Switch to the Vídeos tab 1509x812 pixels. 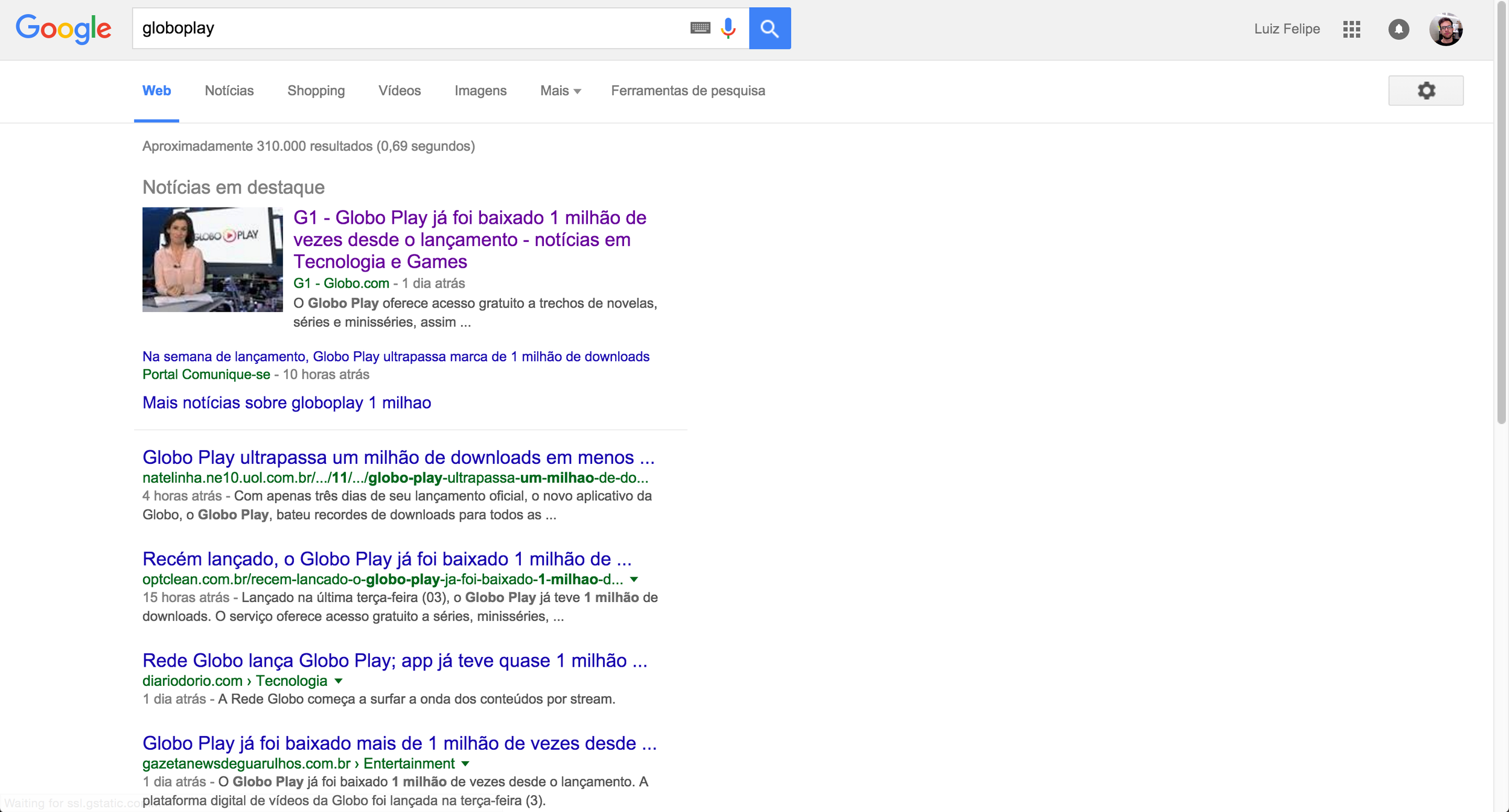tap(400, 90)
